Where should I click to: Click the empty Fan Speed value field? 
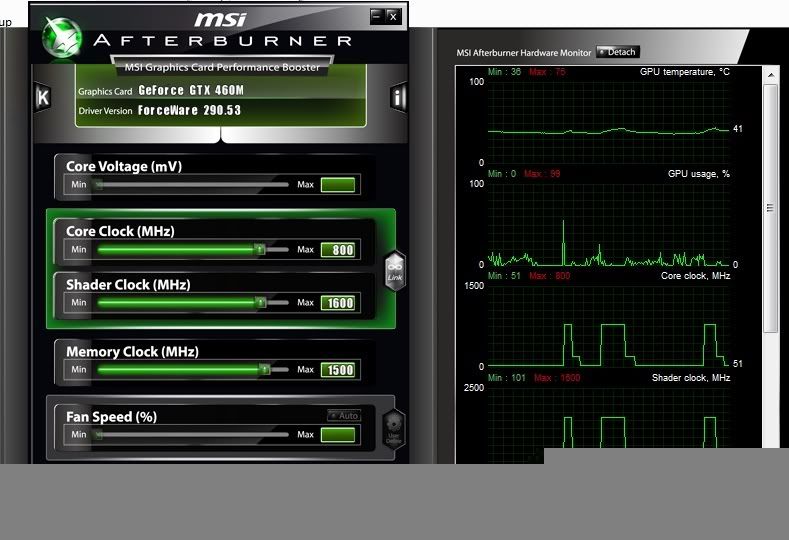(338, 435)
